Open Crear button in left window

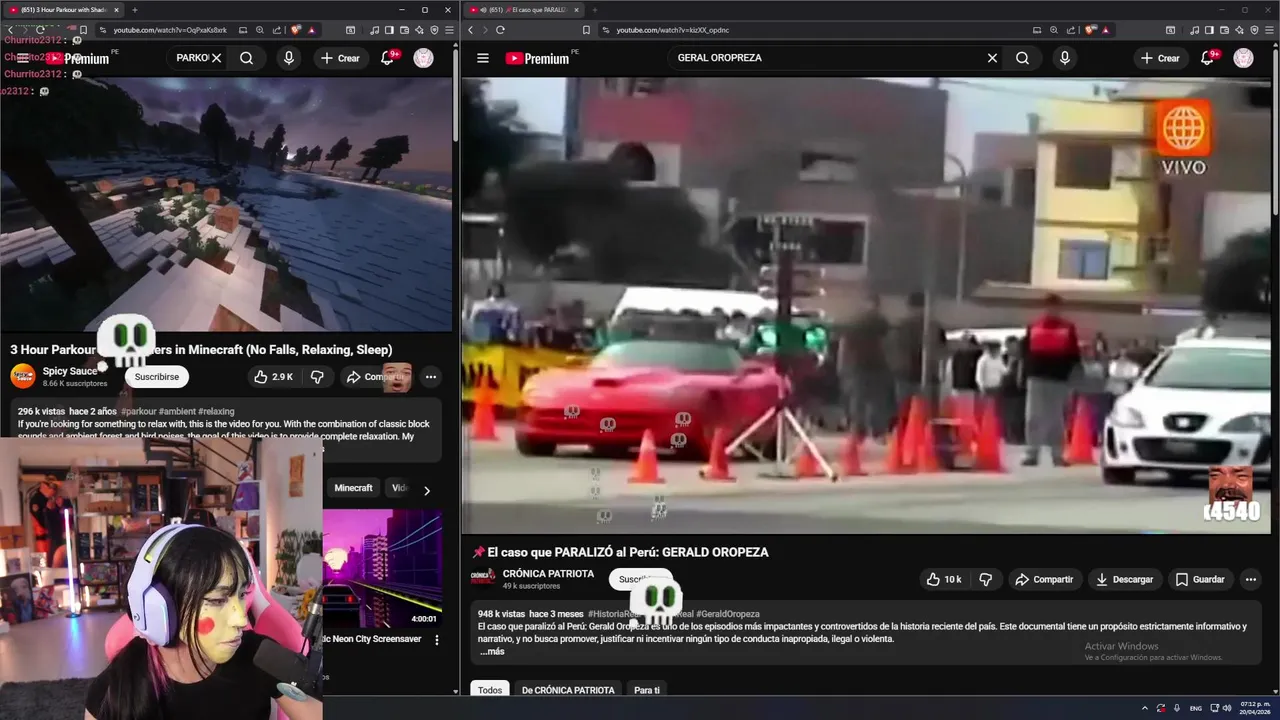coord(340,58)
